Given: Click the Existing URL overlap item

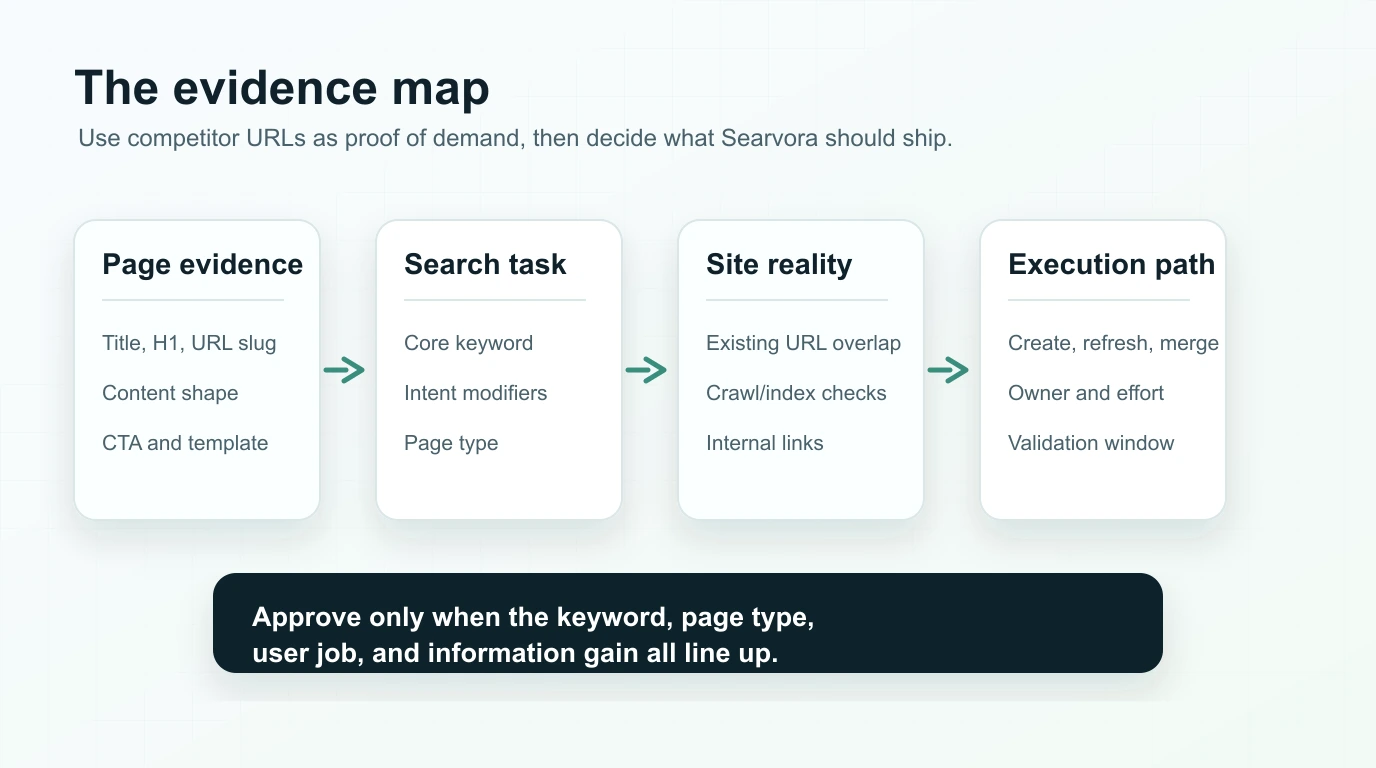Looking at the screenshot, I should (x=804, y=343).
